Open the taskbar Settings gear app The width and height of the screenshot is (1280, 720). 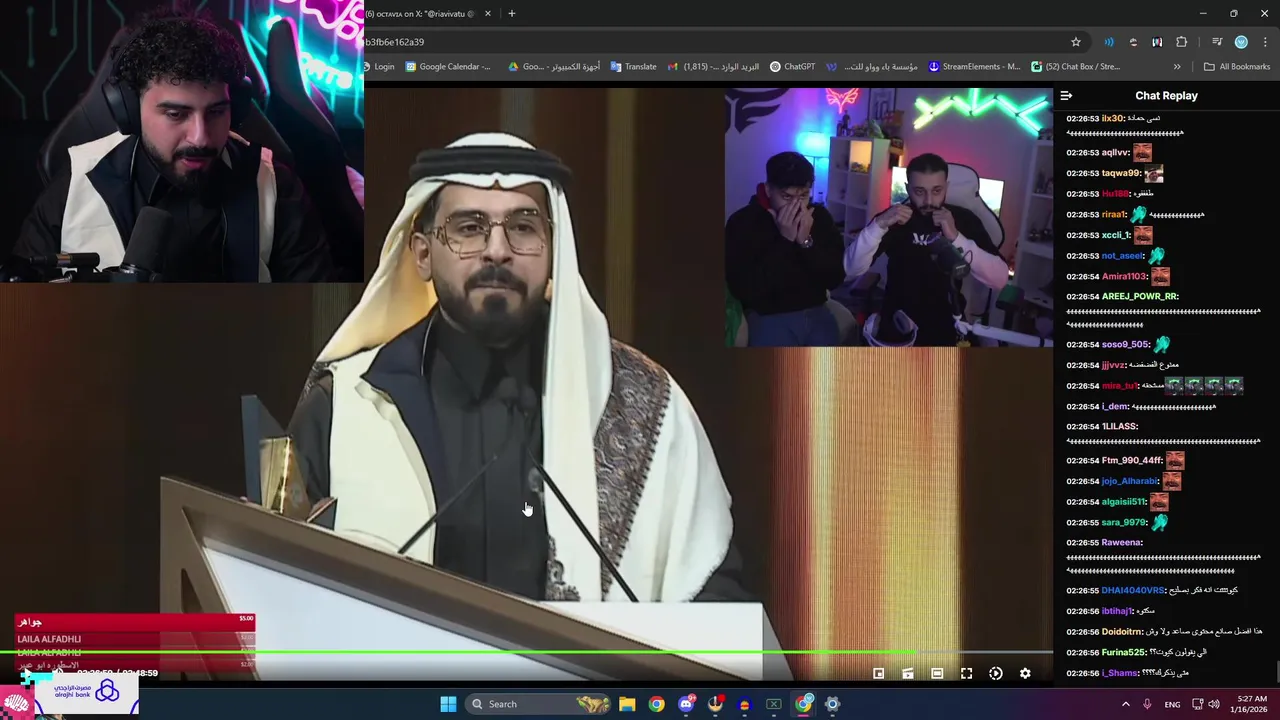832,704
